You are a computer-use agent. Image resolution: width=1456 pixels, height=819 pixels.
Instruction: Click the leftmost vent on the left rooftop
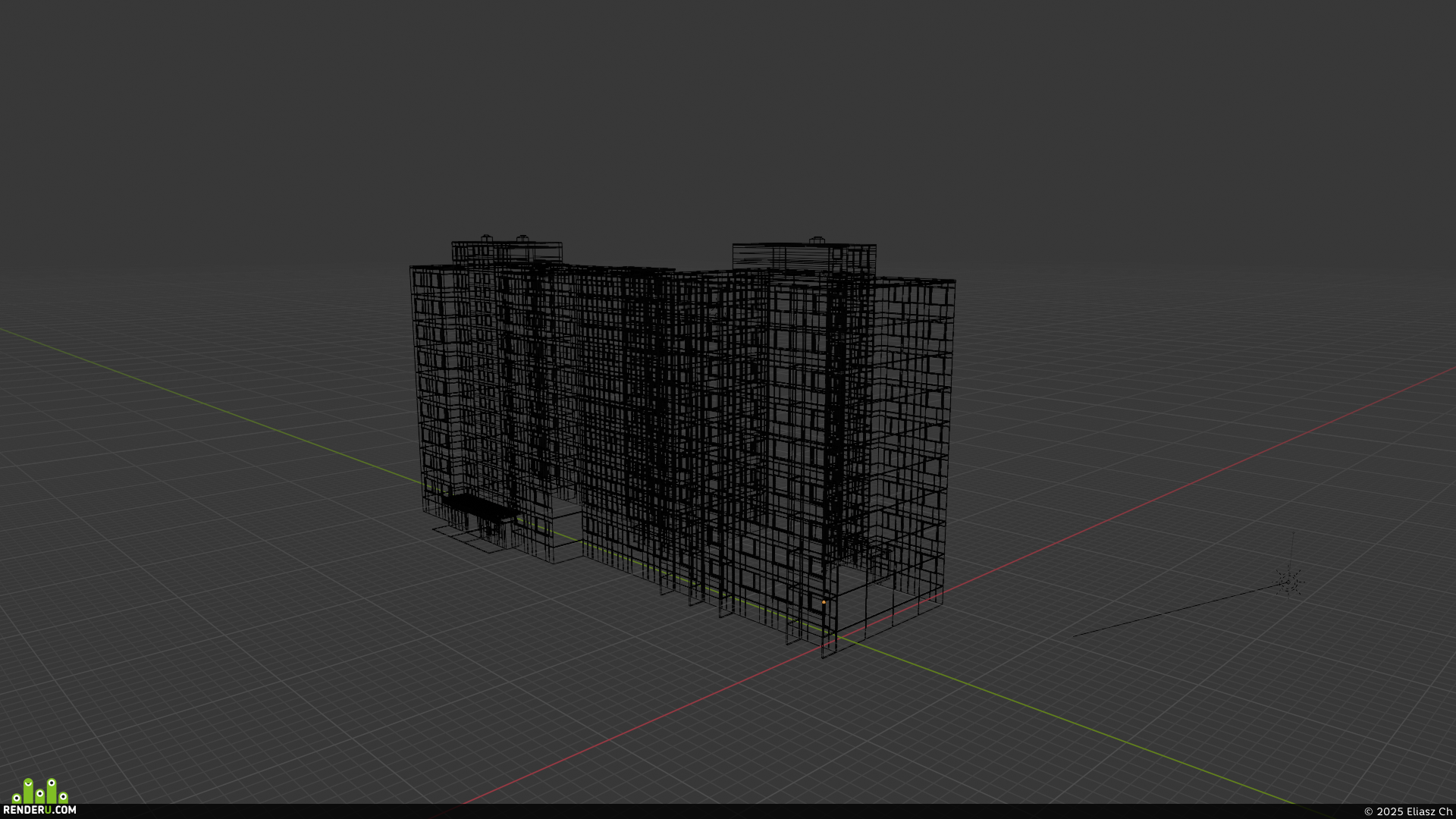click(x=487, y=239)
